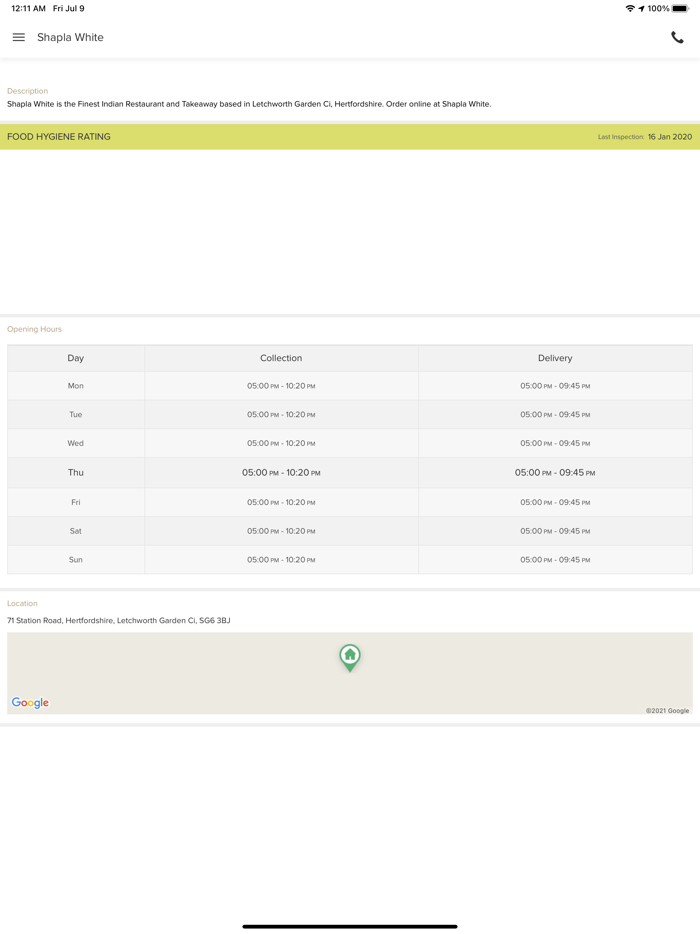Click Monday's delivery hours
The height and width of the screenshot is (934, 700).
pyautogui.click(x=555, y=385)
